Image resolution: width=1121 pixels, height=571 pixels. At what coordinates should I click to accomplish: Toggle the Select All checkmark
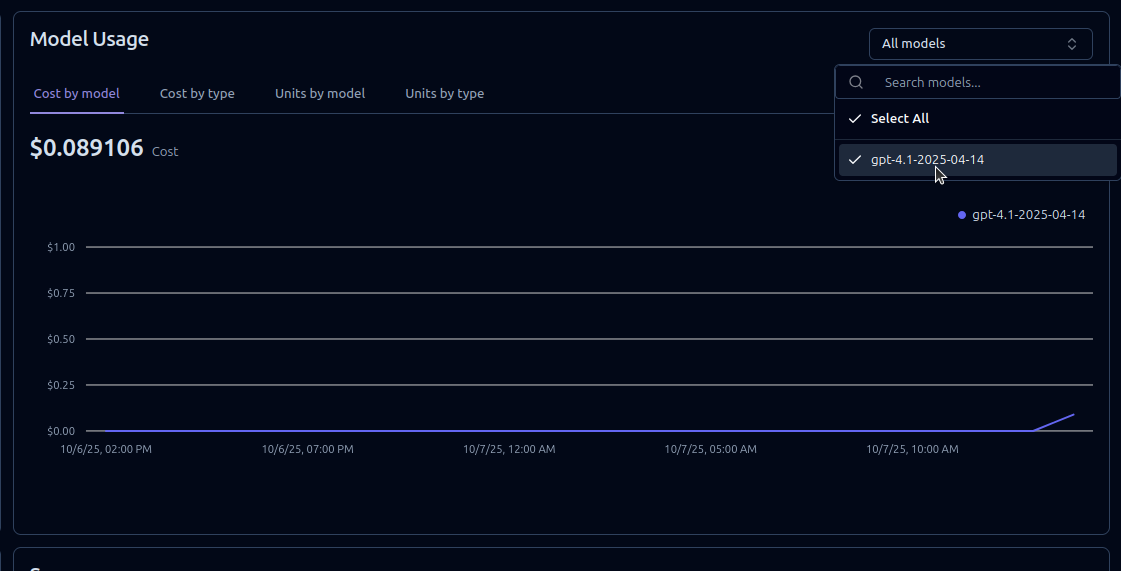click(855, 118)
